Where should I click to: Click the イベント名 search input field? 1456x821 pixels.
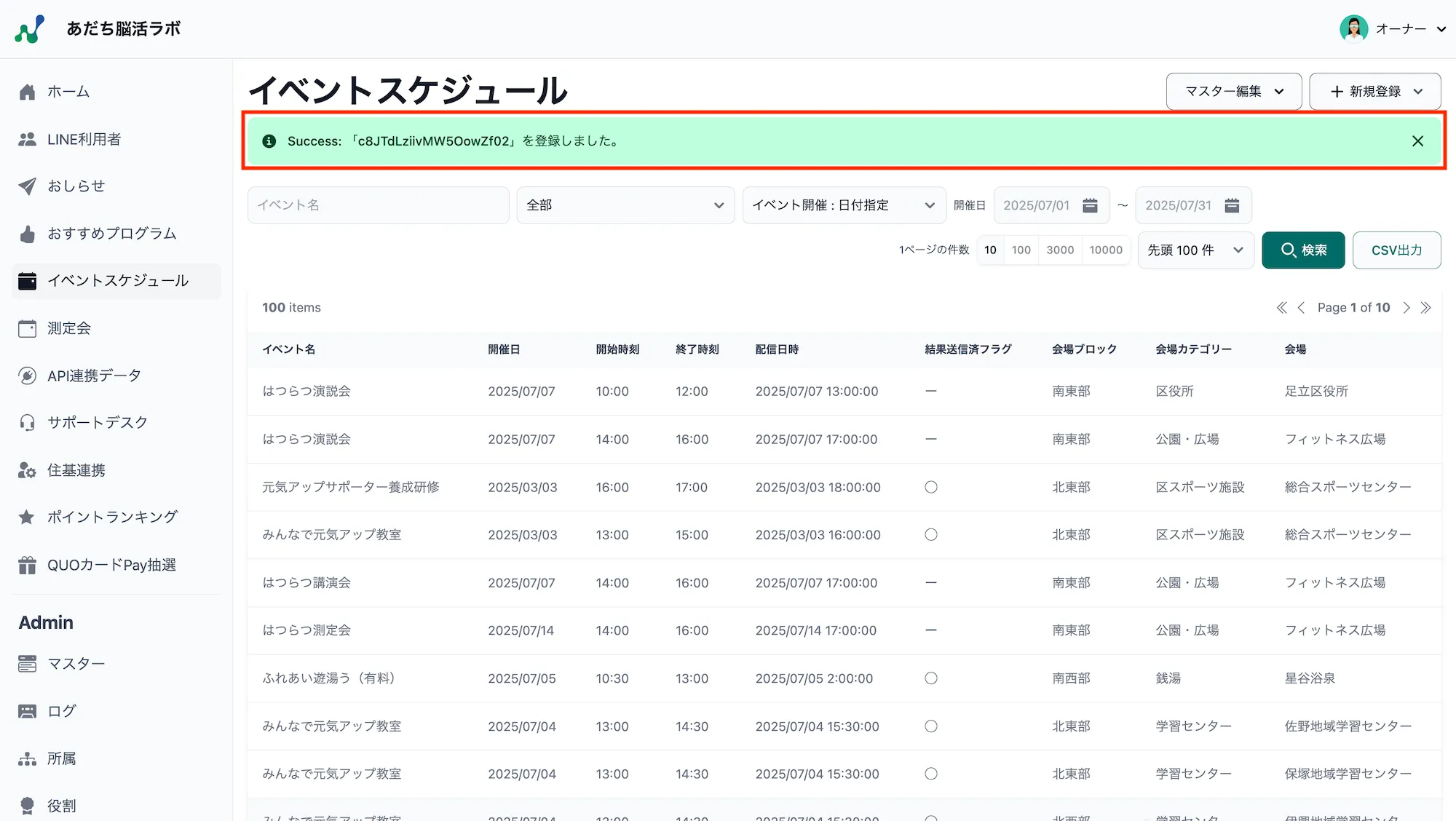tap(377, 205)
